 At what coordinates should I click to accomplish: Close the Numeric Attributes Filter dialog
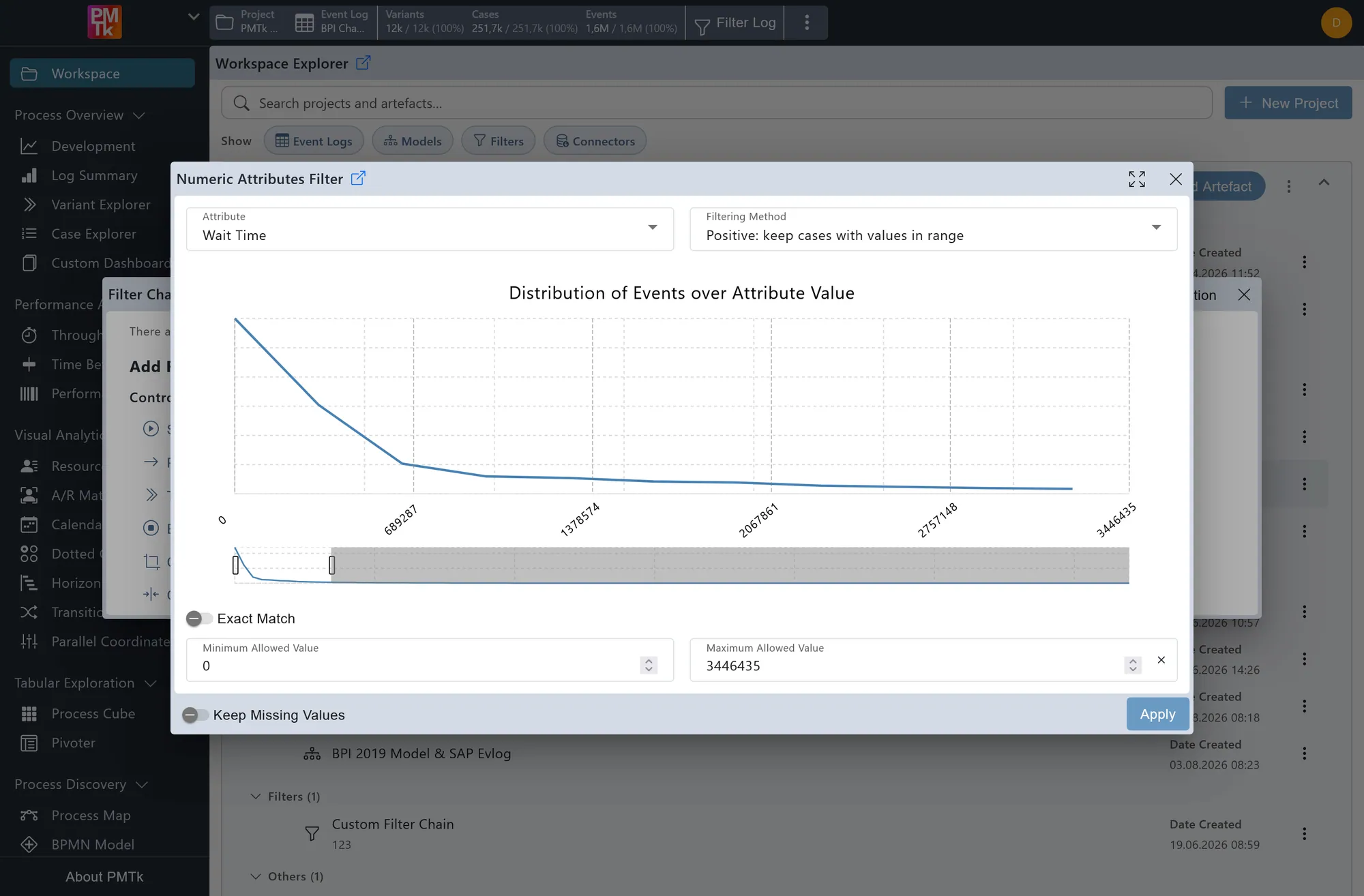1176,179
